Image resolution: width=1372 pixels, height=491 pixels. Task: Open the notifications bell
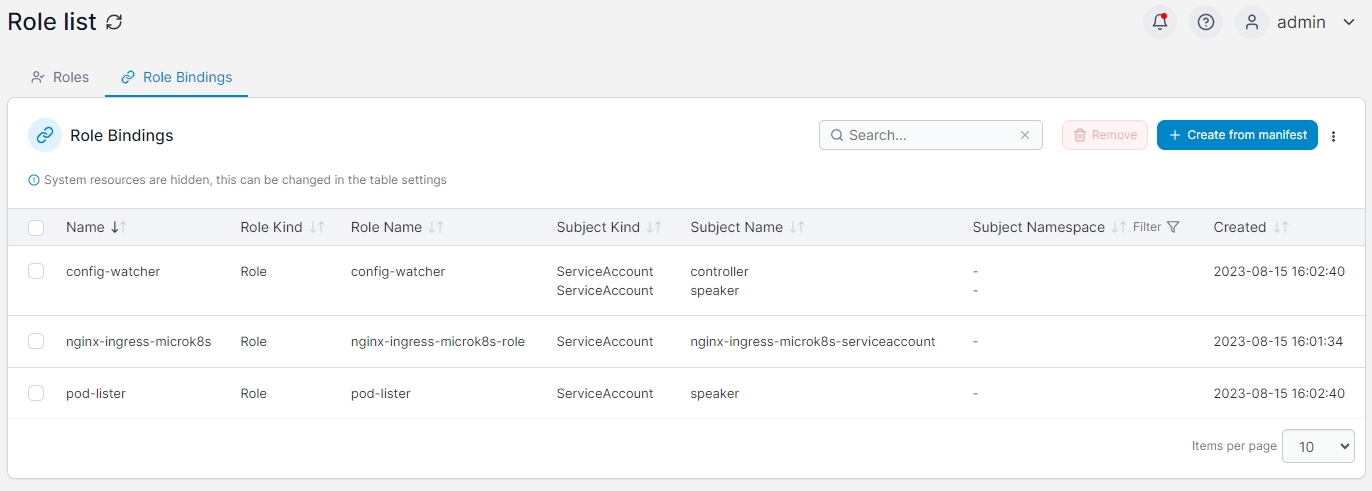point(1160,22)
